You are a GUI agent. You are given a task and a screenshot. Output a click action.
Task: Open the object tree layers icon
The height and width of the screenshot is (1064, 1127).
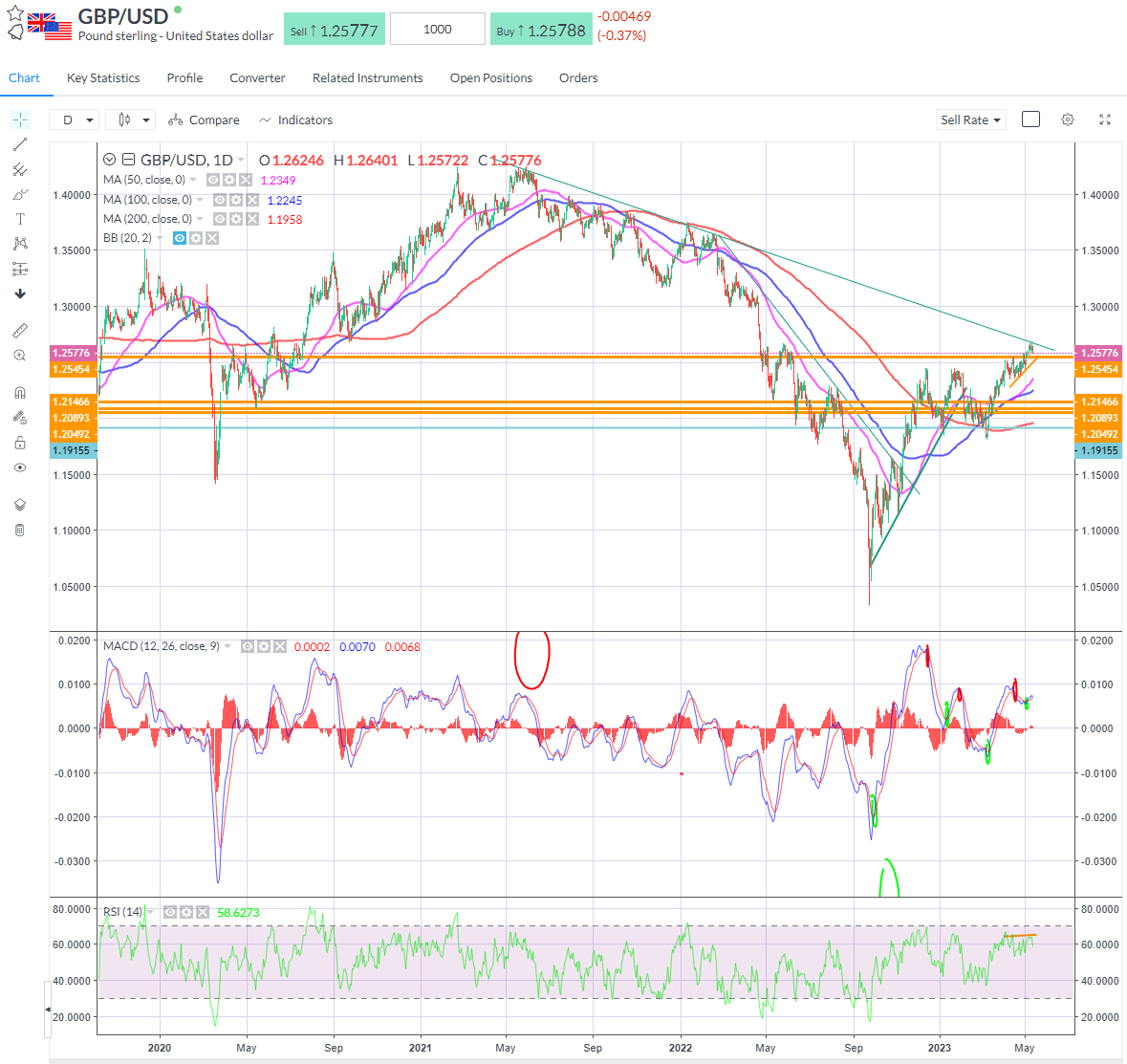(x=20, y=505)
